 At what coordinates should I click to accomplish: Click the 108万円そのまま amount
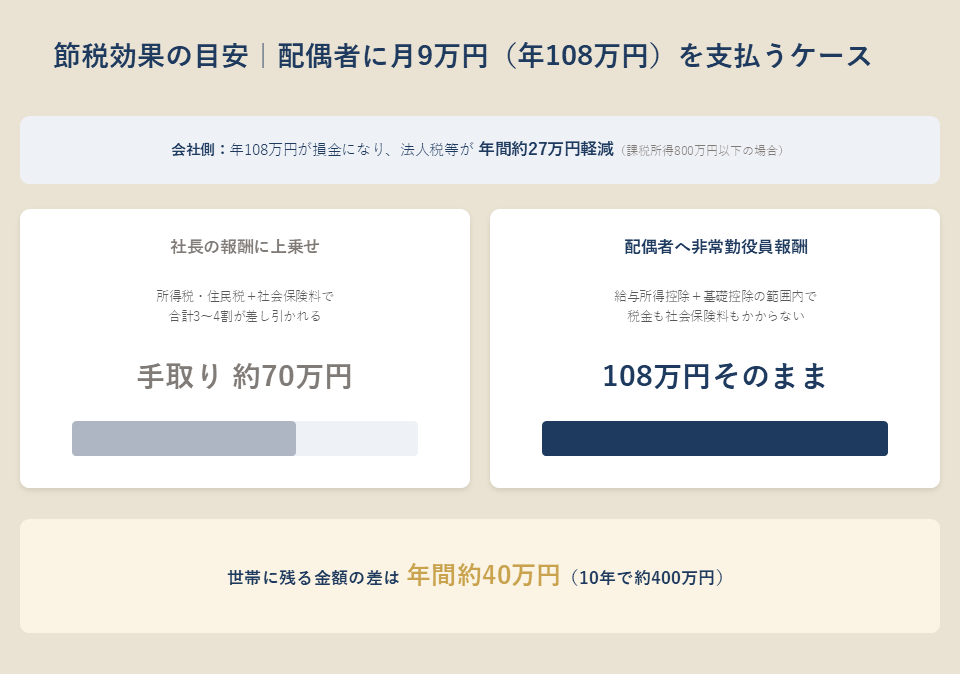tap(715, 376)
